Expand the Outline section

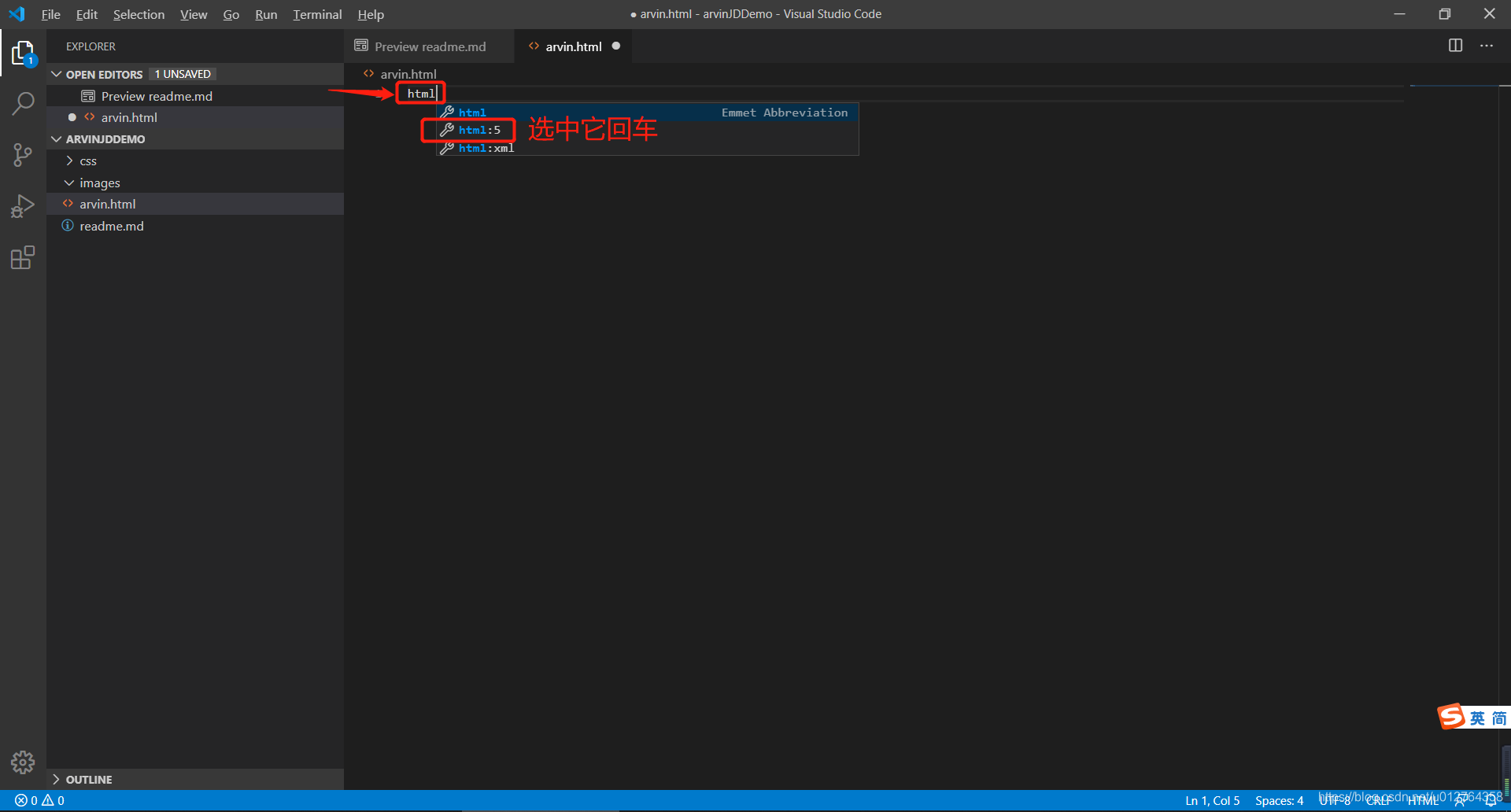[56, 779]
